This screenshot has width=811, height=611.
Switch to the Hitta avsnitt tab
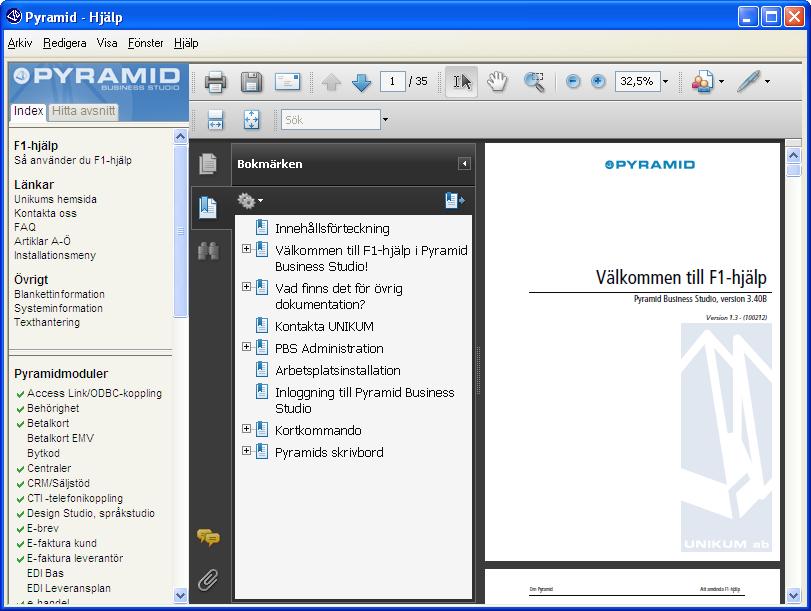(83, 111)
